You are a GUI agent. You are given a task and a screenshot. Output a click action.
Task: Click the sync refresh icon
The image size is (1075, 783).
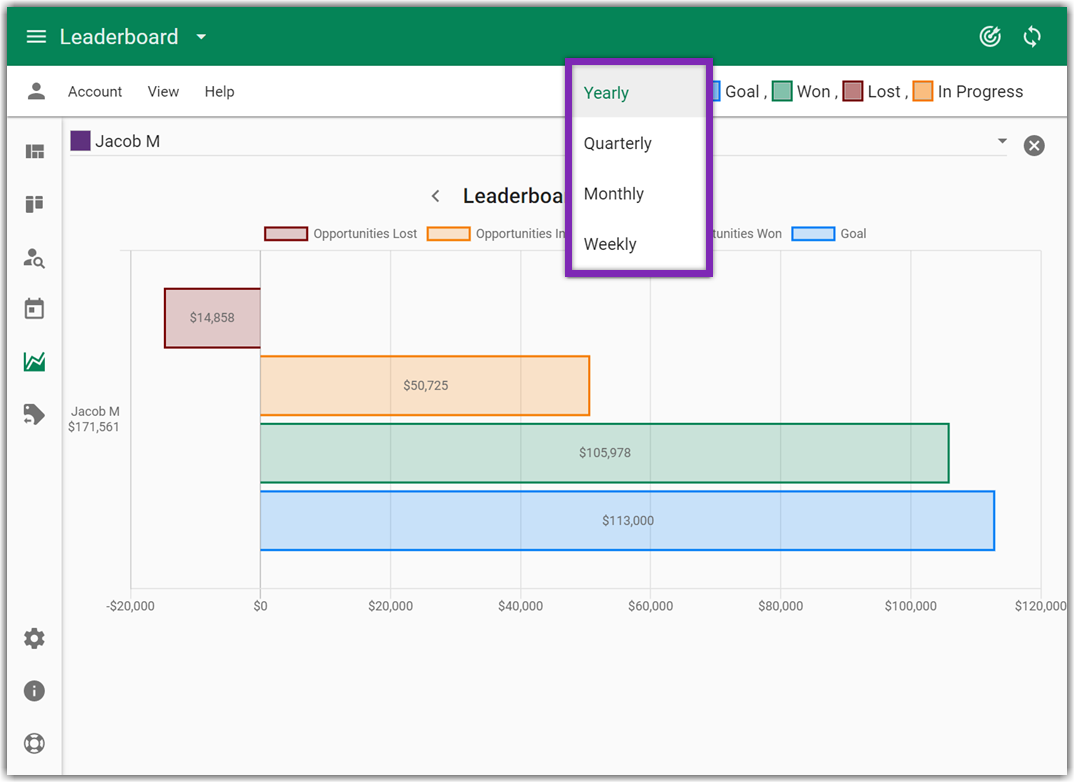coord(1032,36)
